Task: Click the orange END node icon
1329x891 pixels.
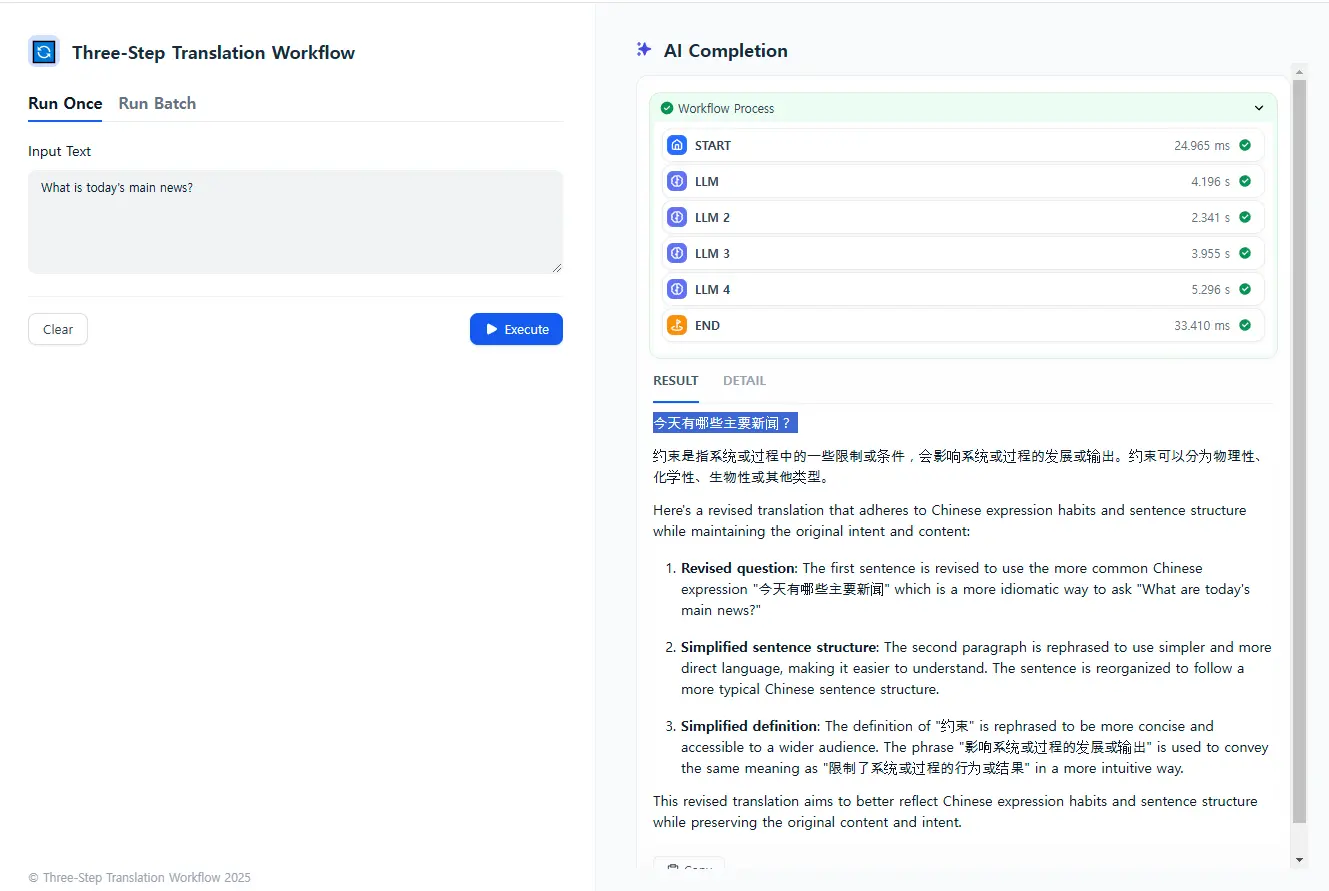Action: point(677,325)
